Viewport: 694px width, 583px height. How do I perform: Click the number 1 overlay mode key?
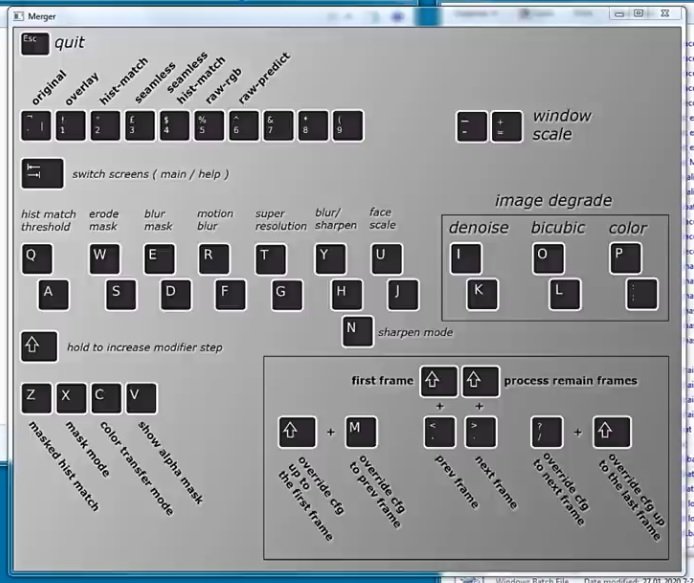[70, 126]
